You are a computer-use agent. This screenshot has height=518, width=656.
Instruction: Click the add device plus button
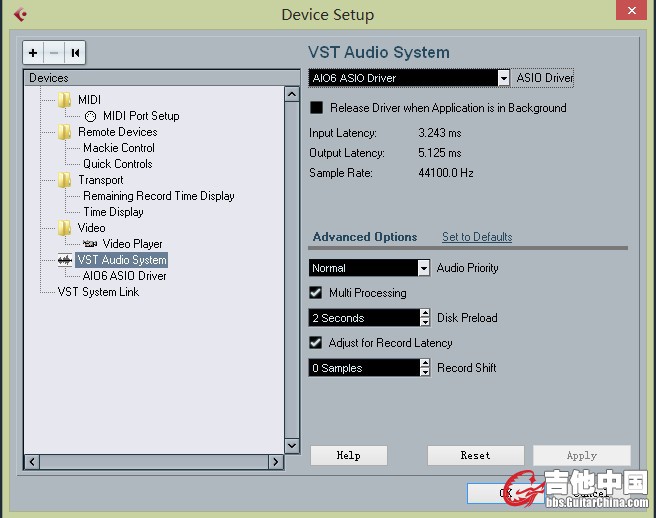33,53
